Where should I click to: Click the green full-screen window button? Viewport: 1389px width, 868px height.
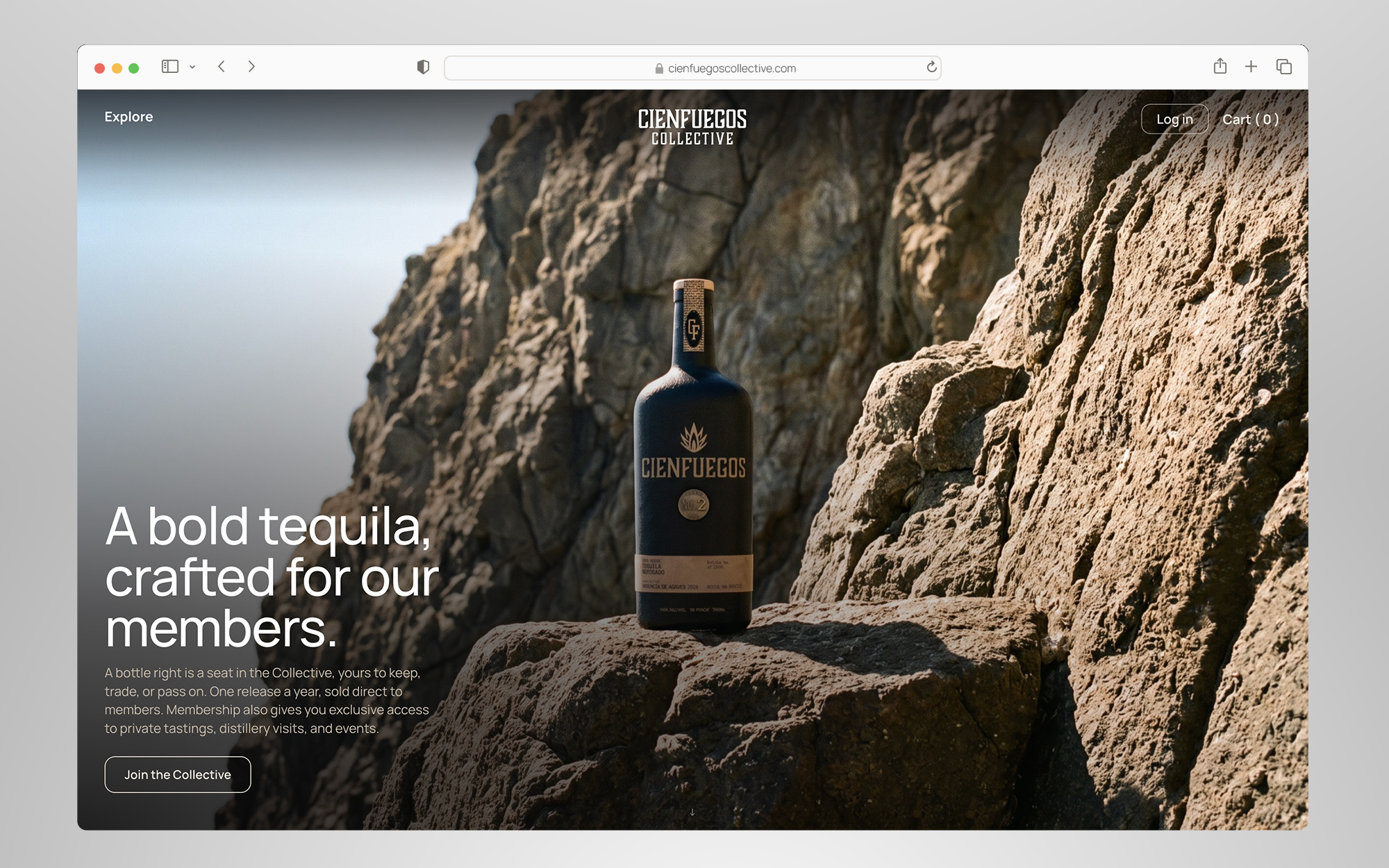134,68
